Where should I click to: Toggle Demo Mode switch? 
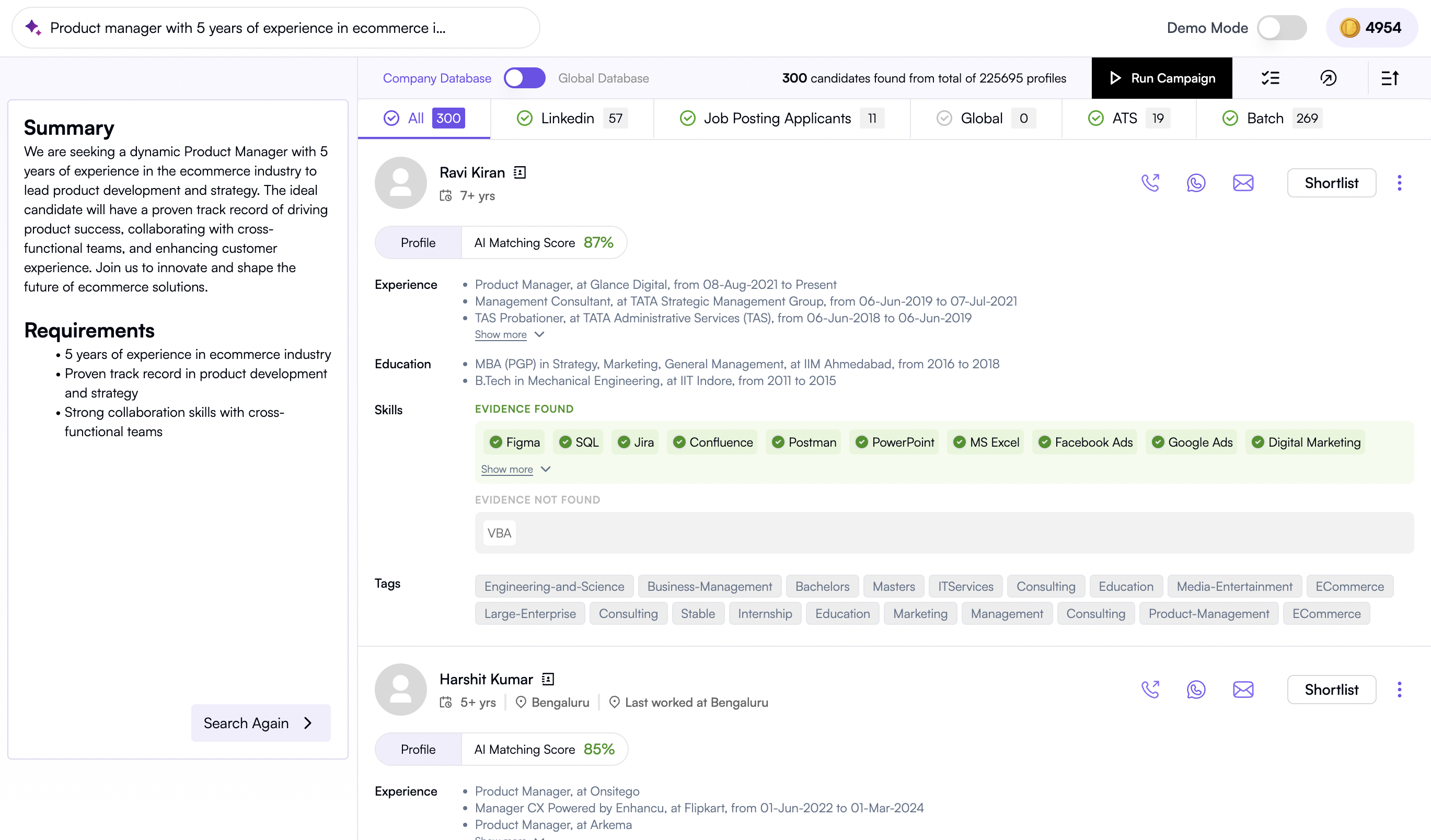1281,28
